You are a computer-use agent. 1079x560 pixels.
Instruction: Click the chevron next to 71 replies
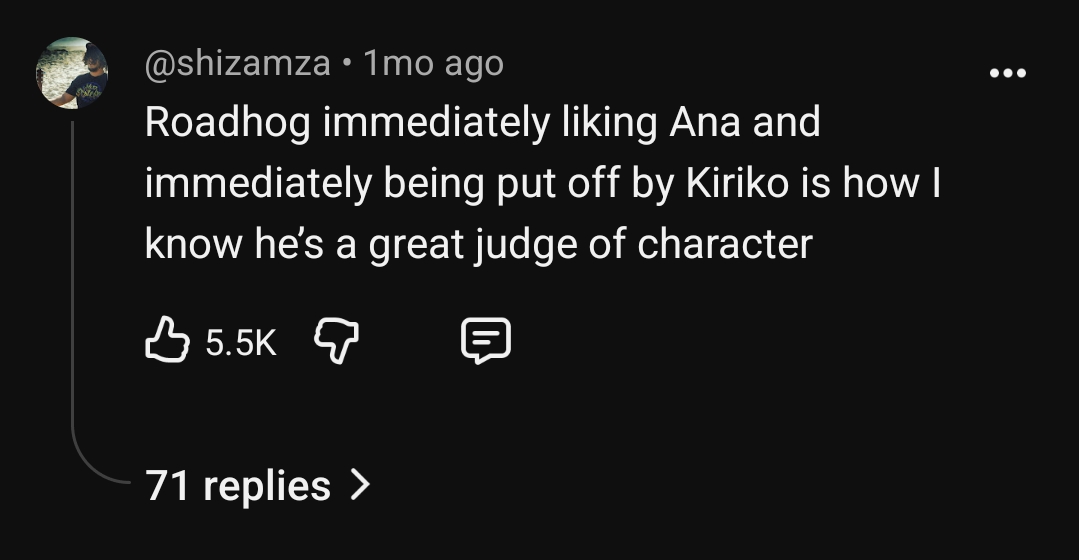click(360, 485)
